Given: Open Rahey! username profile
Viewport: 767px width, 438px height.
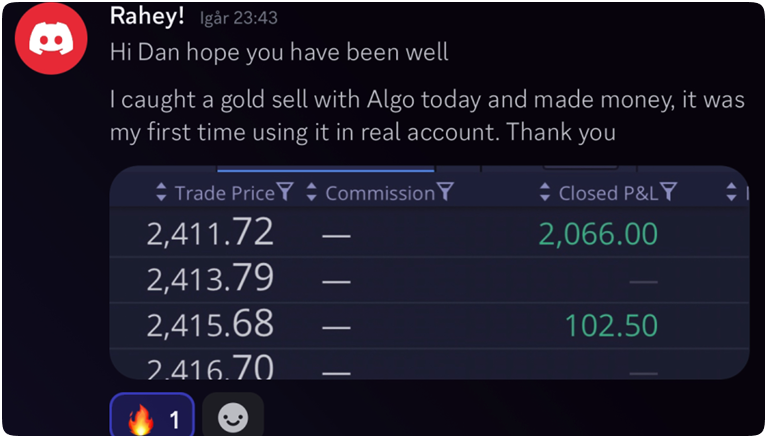Looking at the screenshot, I should point(148,17).
